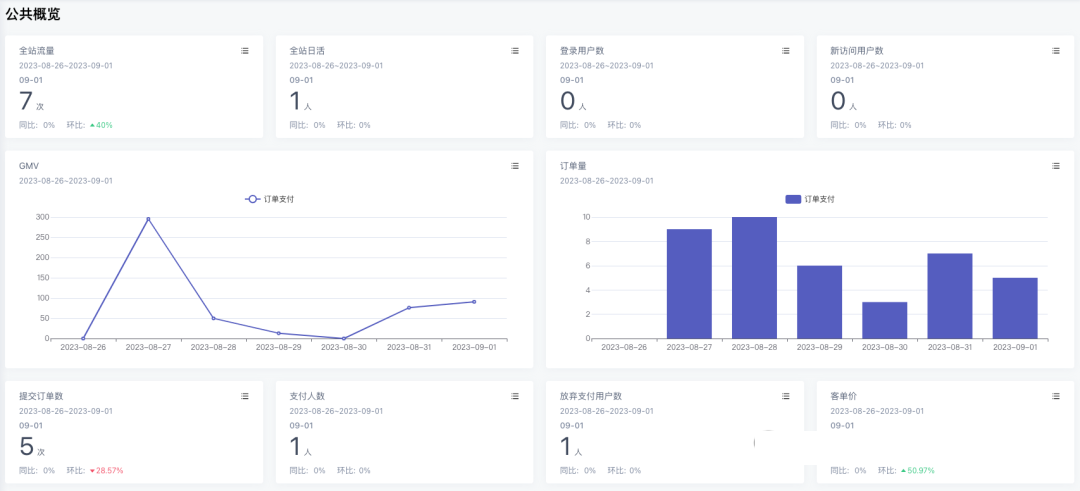This screenshot has height=491, width=1080.
Task: Click 2023-08-26 label on GMV x-axis
Action: 83,347
